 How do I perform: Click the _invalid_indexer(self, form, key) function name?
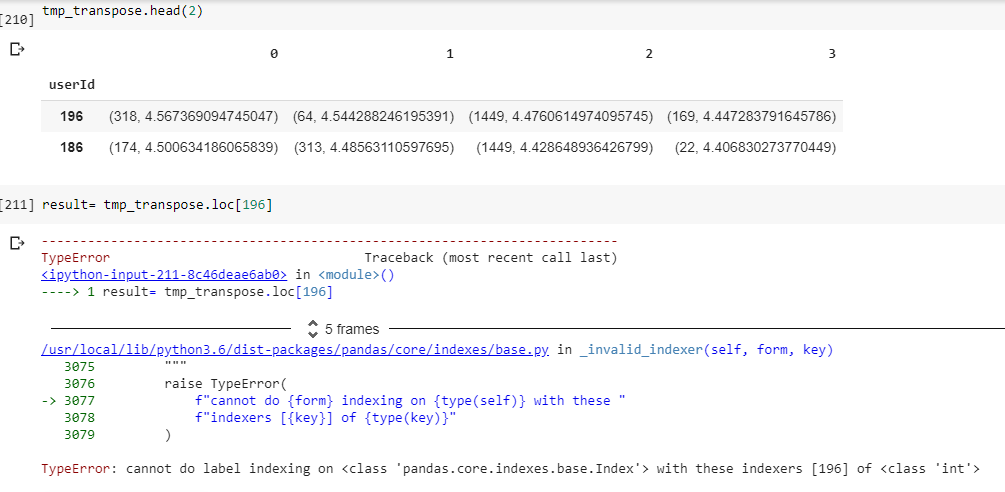[x=706, y=350]
